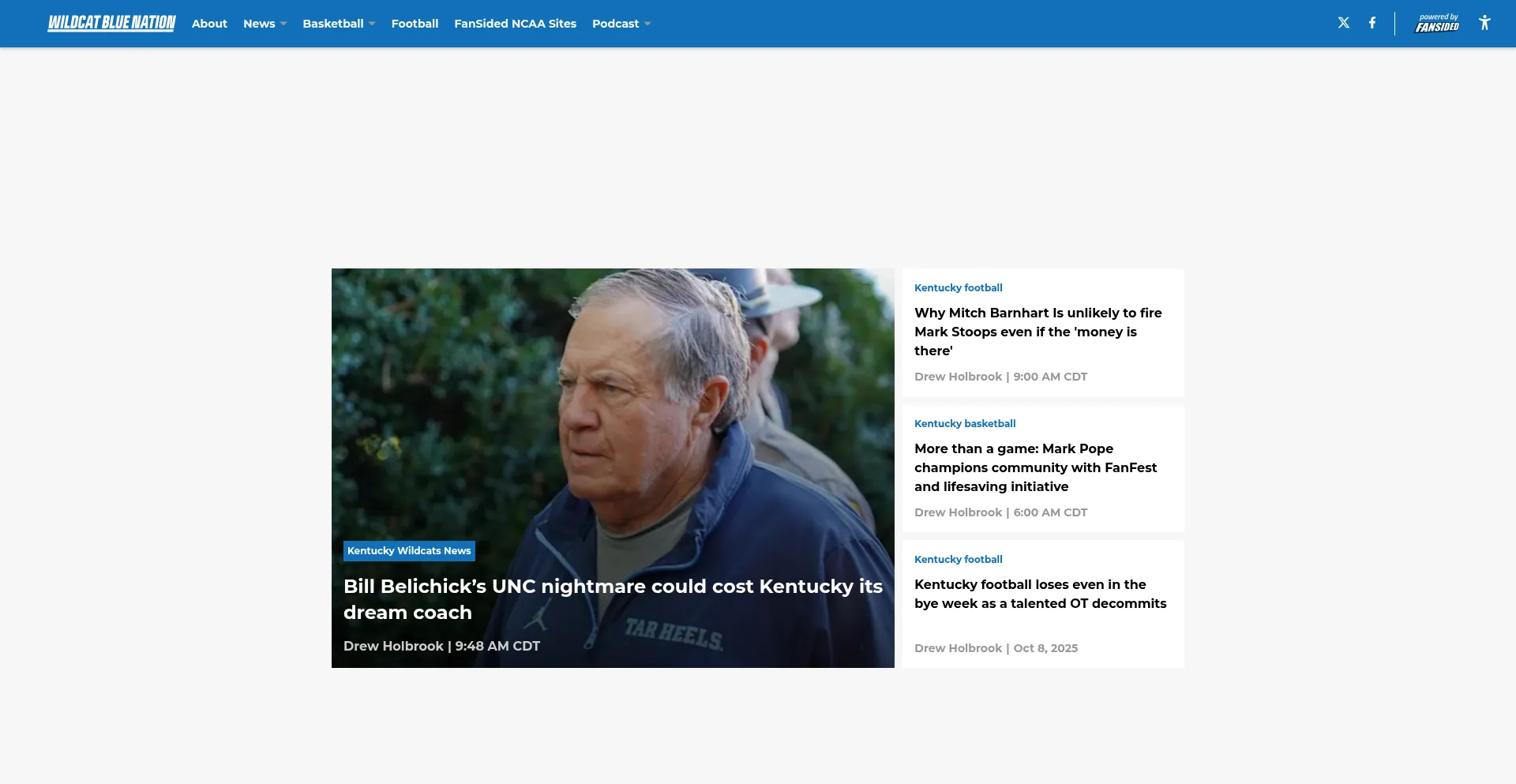Open the talented OT decommits article
The image size is (1516, 784).
pos(1040,594)
